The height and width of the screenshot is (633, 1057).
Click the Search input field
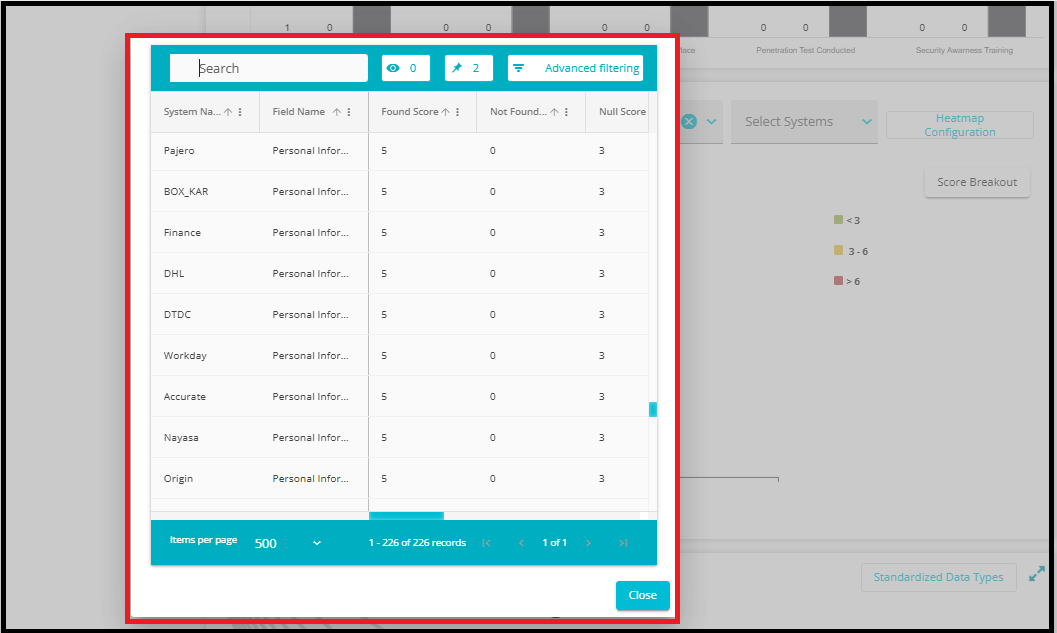pos(268,68)
